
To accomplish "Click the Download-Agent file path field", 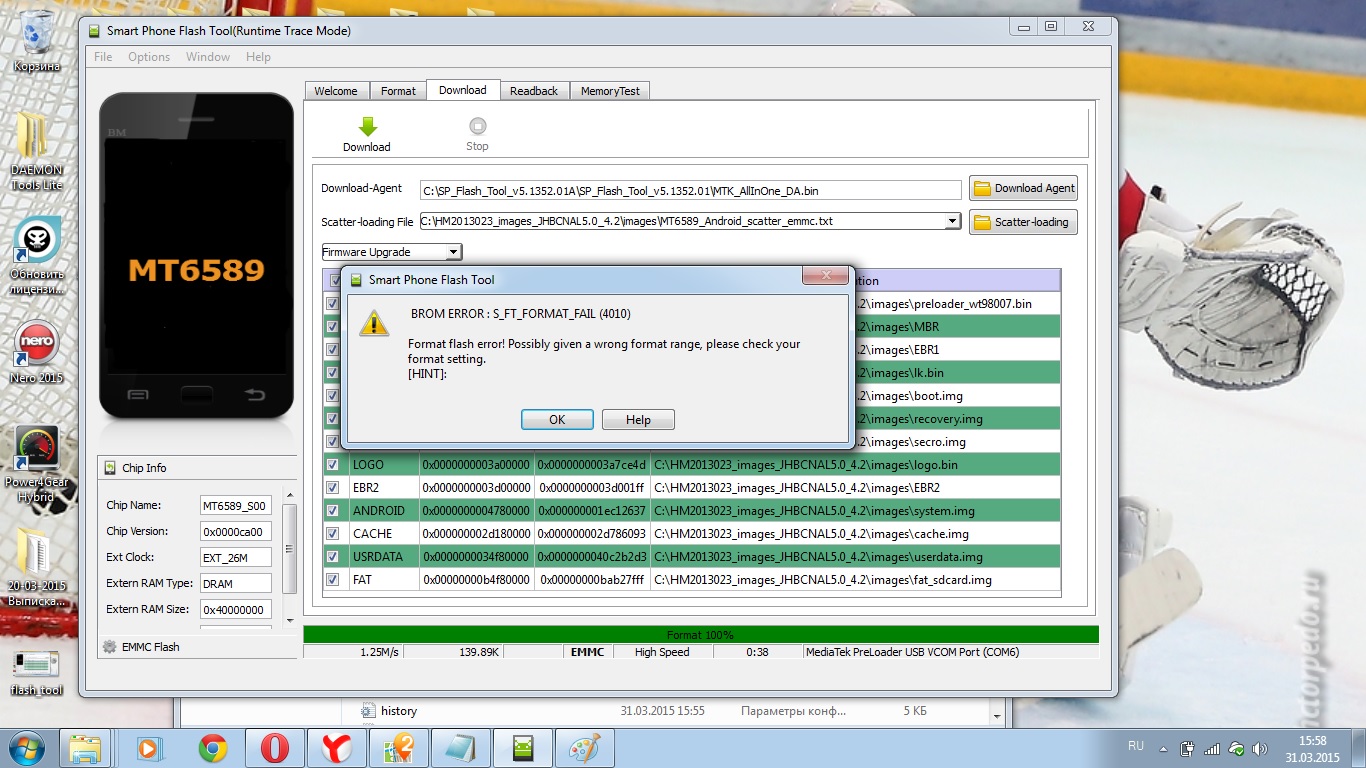I will (690, 190).
